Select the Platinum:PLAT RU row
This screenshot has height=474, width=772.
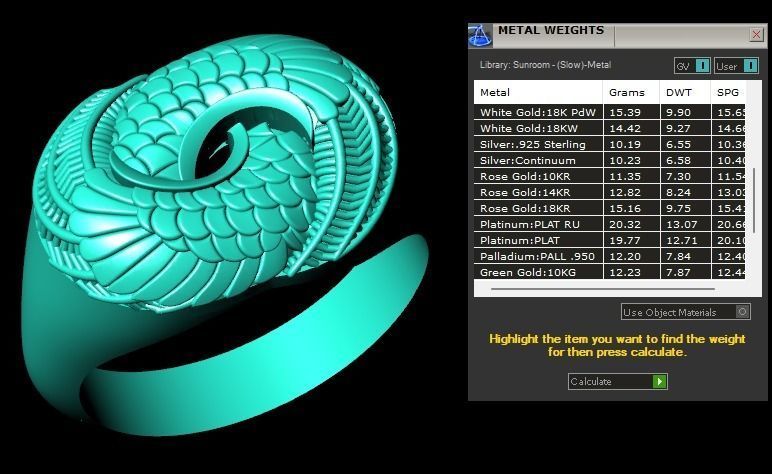610,224
